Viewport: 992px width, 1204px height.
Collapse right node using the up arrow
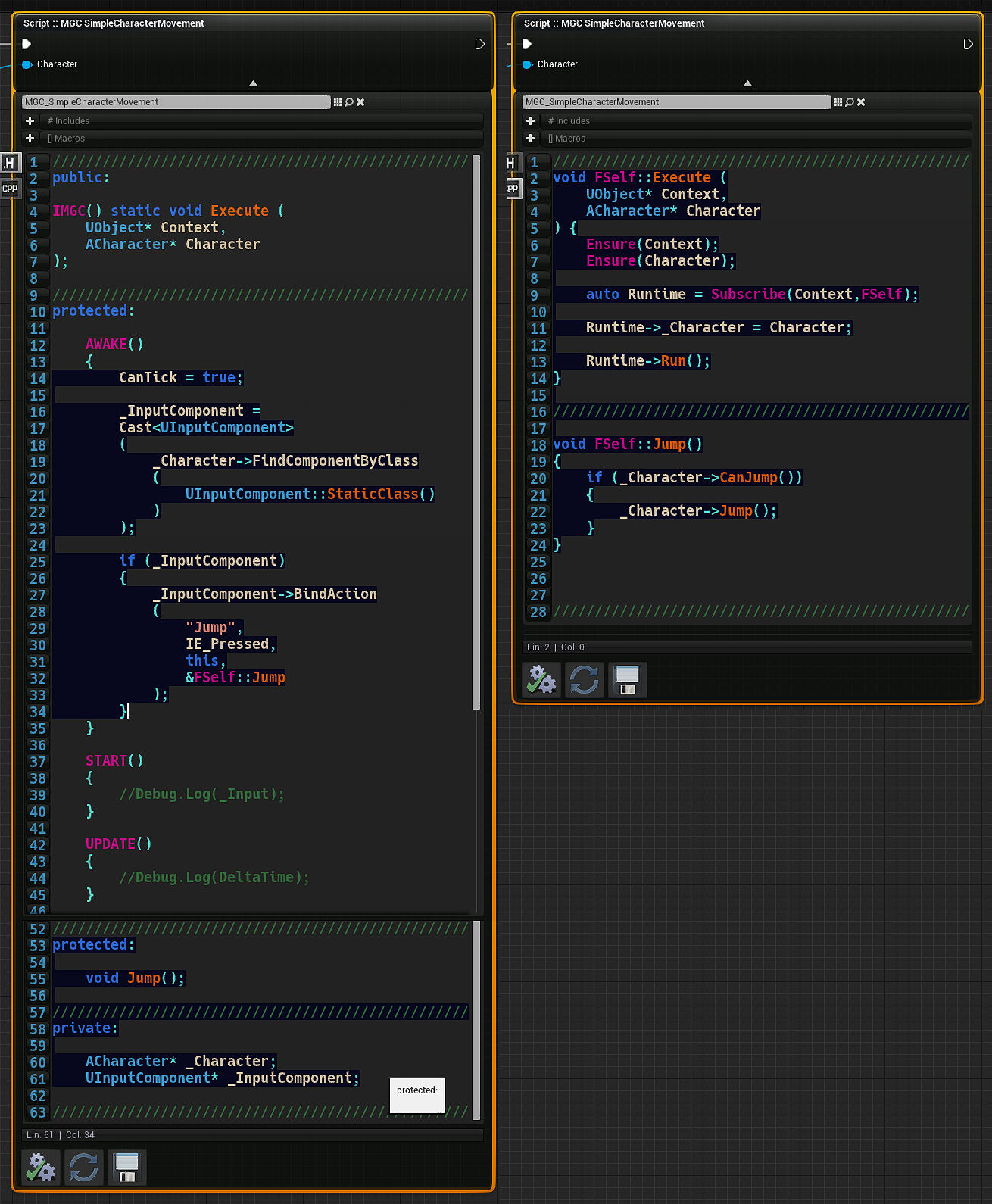pos(747,83)
